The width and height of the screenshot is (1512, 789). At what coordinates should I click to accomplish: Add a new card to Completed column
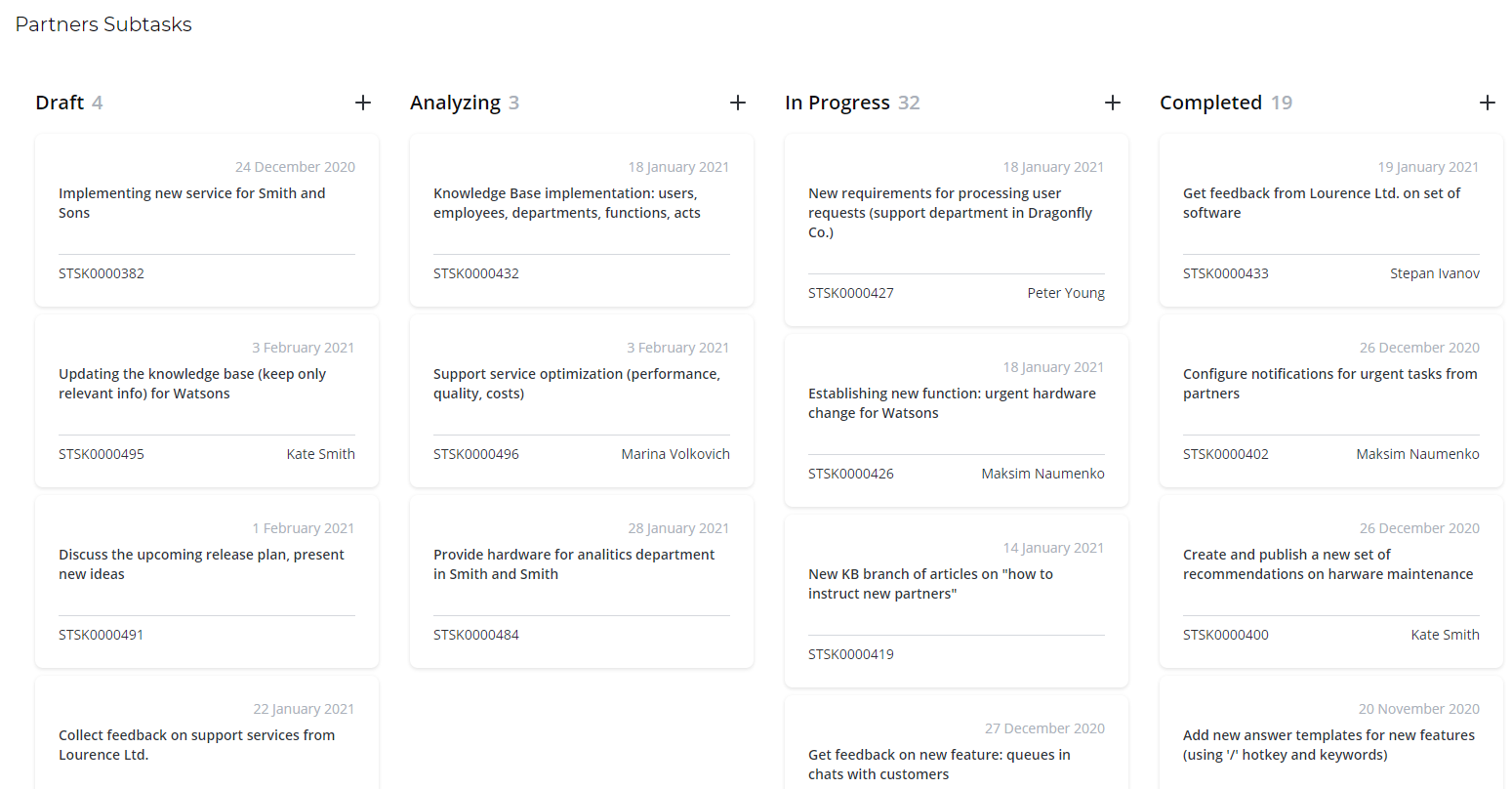point(1488,103)
